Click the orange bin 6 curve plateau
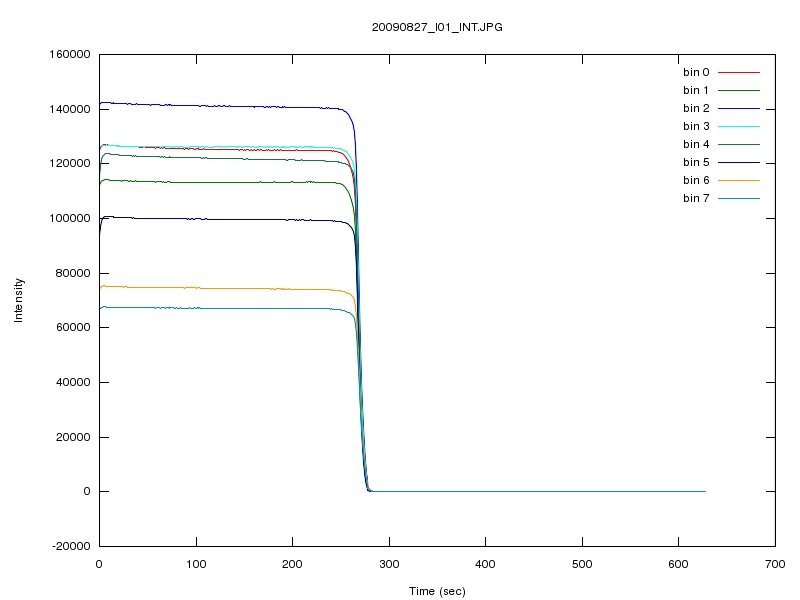Viewport: 800px width, 600px height. click(219, 289)
